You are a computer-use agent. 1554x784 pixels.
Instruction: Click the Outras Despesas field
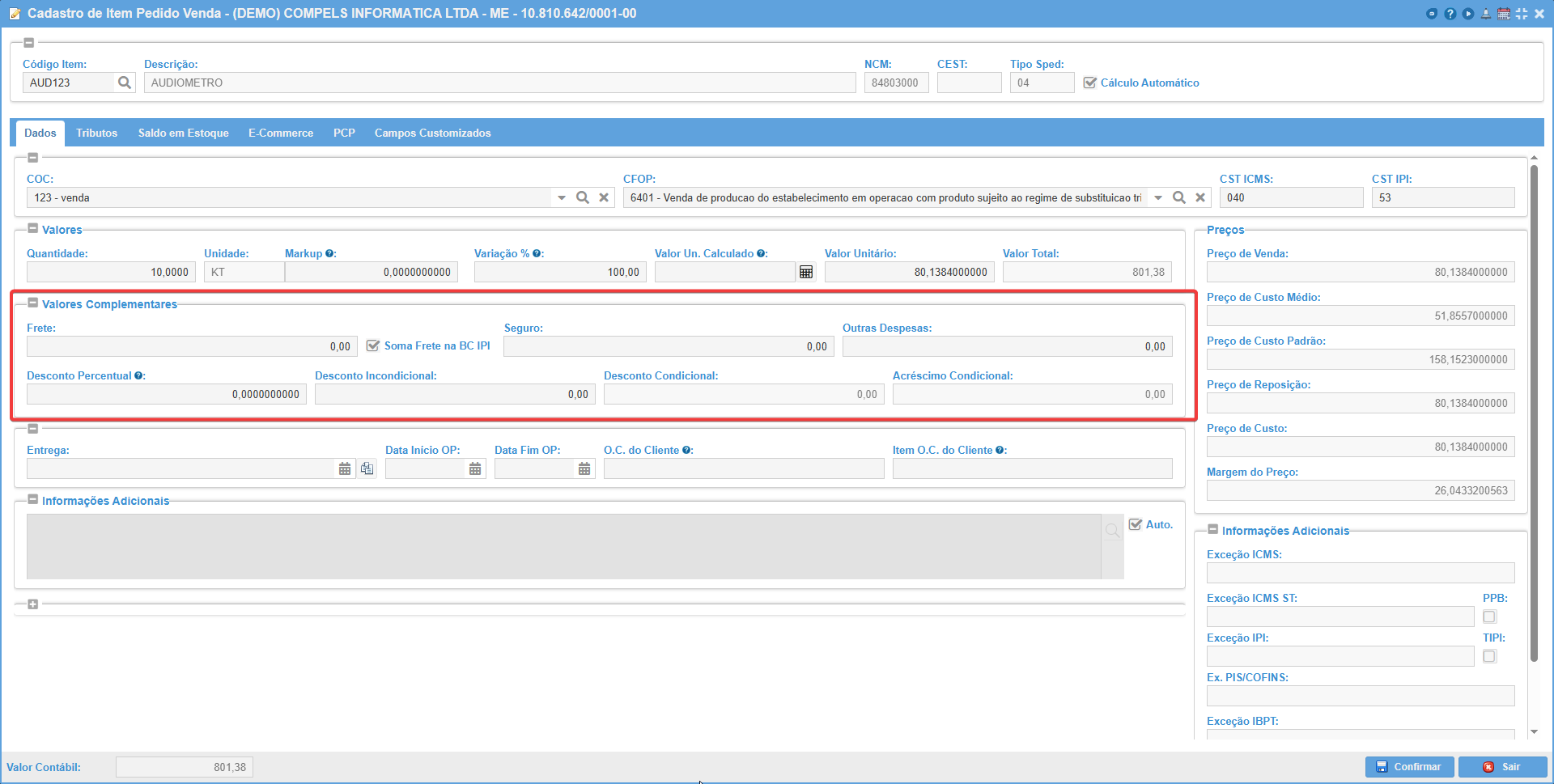1008,346
